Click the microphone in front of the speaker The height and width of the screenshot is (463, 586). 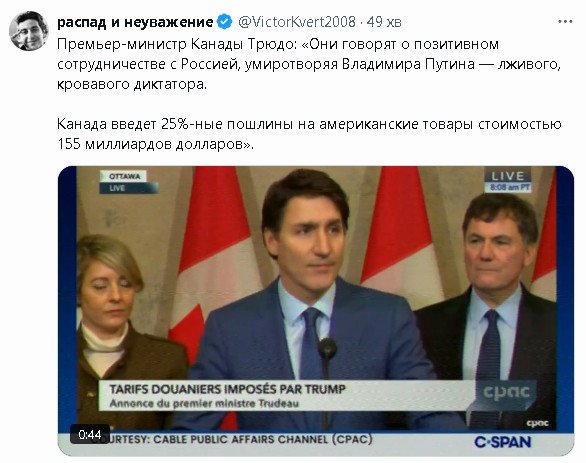click(x=327, y=351)
